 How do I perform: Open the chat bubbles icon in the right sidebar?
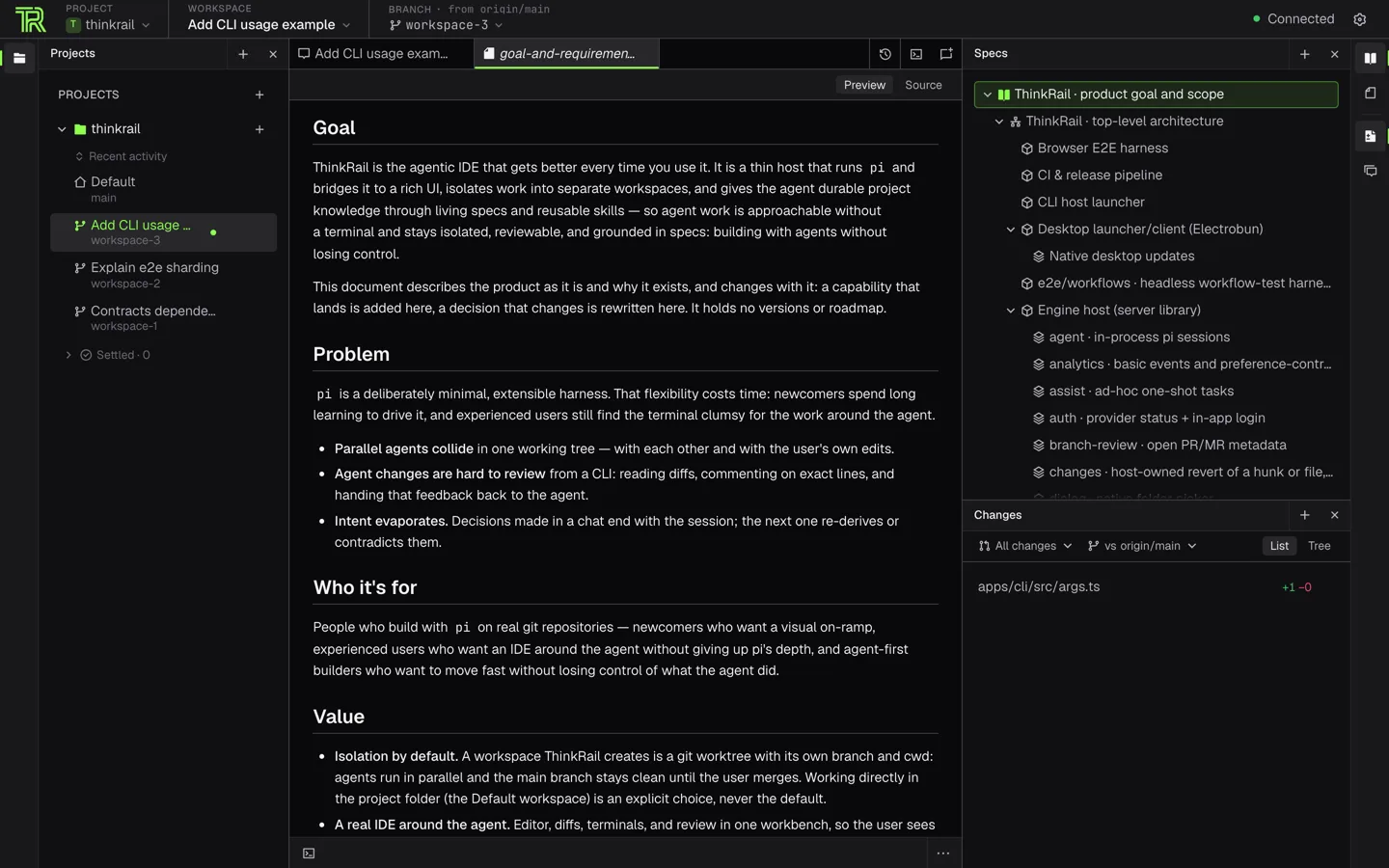[1370, 171]
